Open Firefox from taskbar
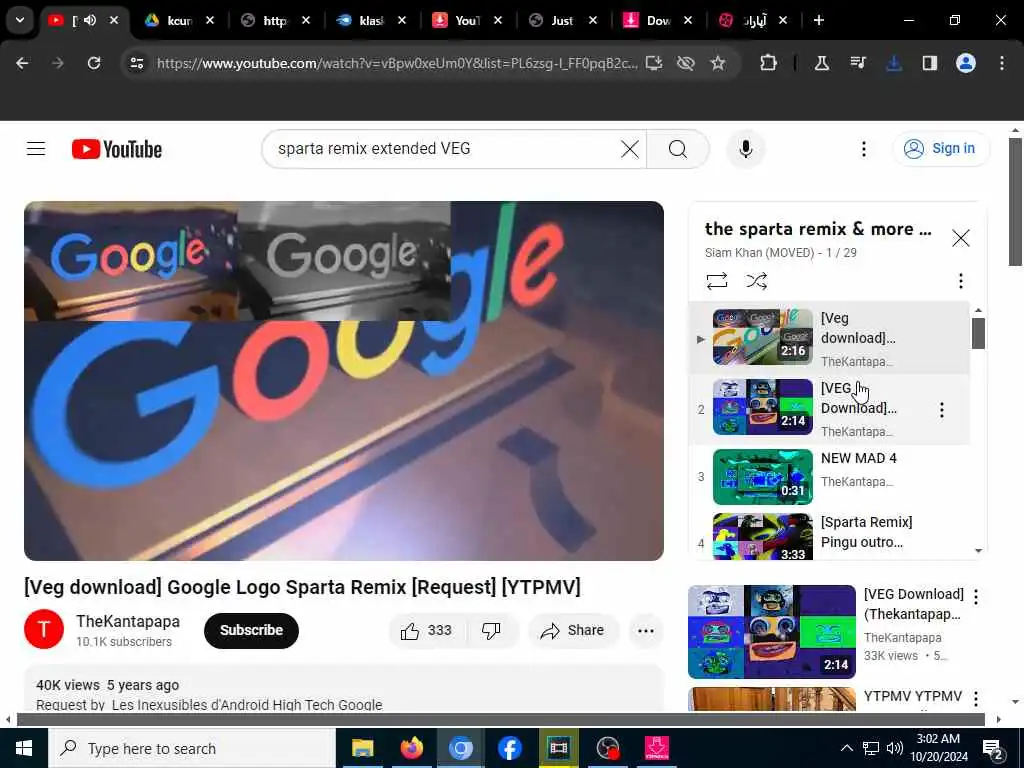Screen dimensions: 1024x768 tap(411, 748)
